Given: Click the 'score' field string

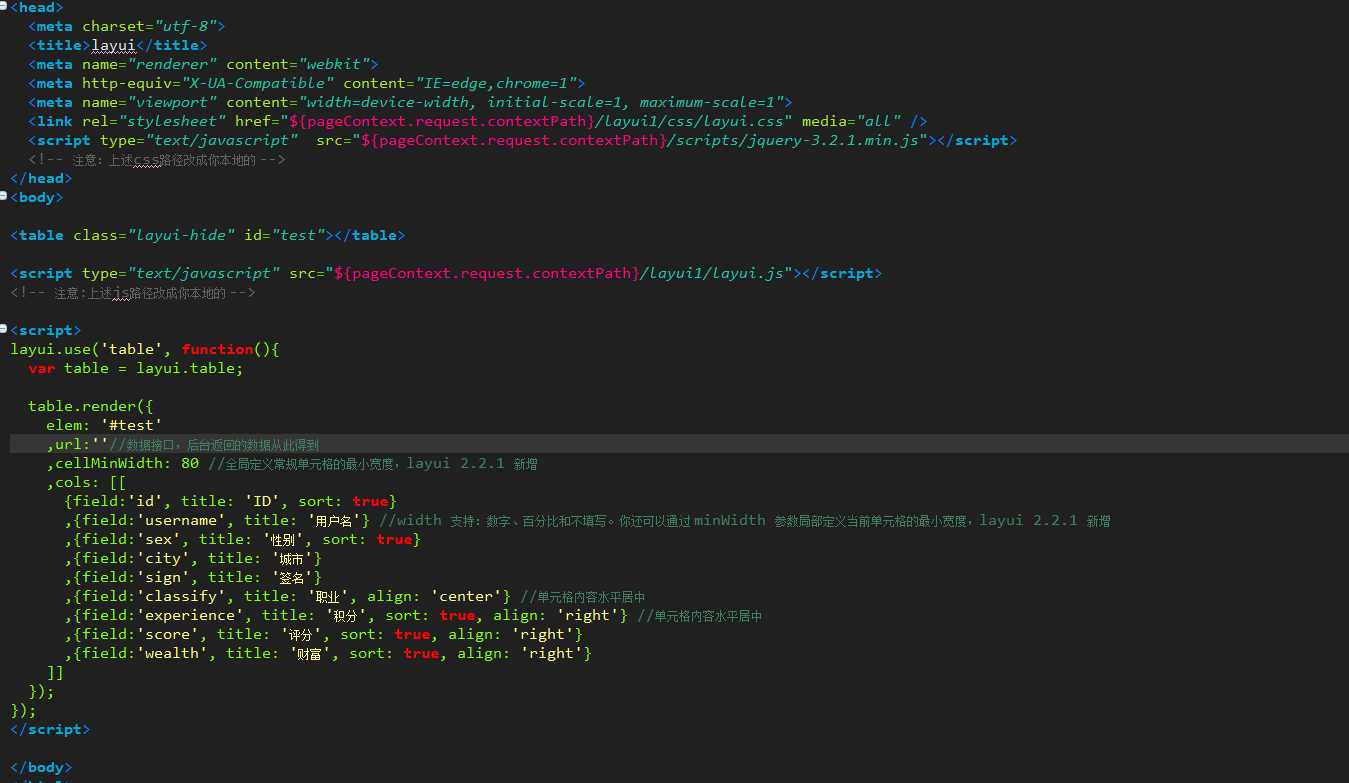Looking at the screenshot, I should click(167, 634).
